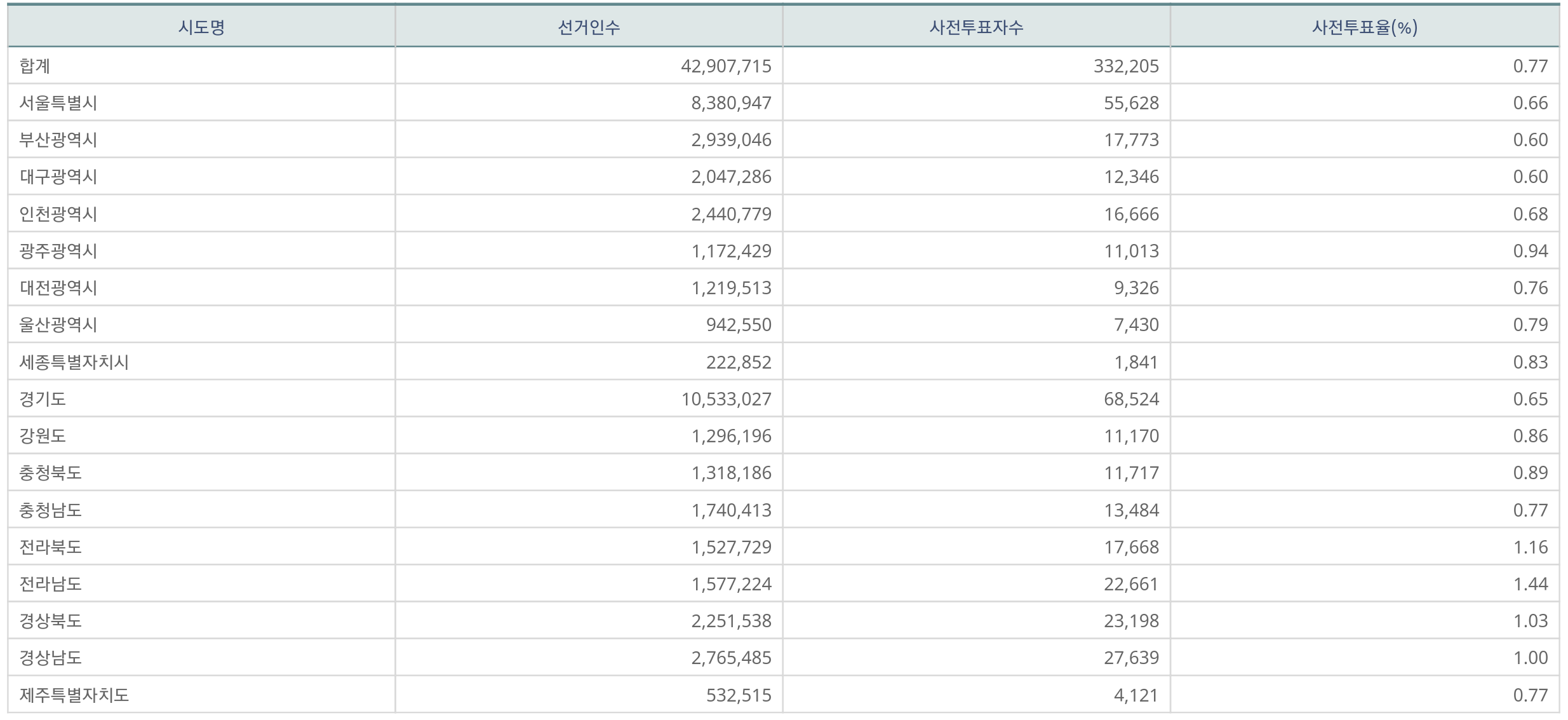Select the 강원도 row label
This screenshot has height=720, width=1568.
[x=43, y=436]
